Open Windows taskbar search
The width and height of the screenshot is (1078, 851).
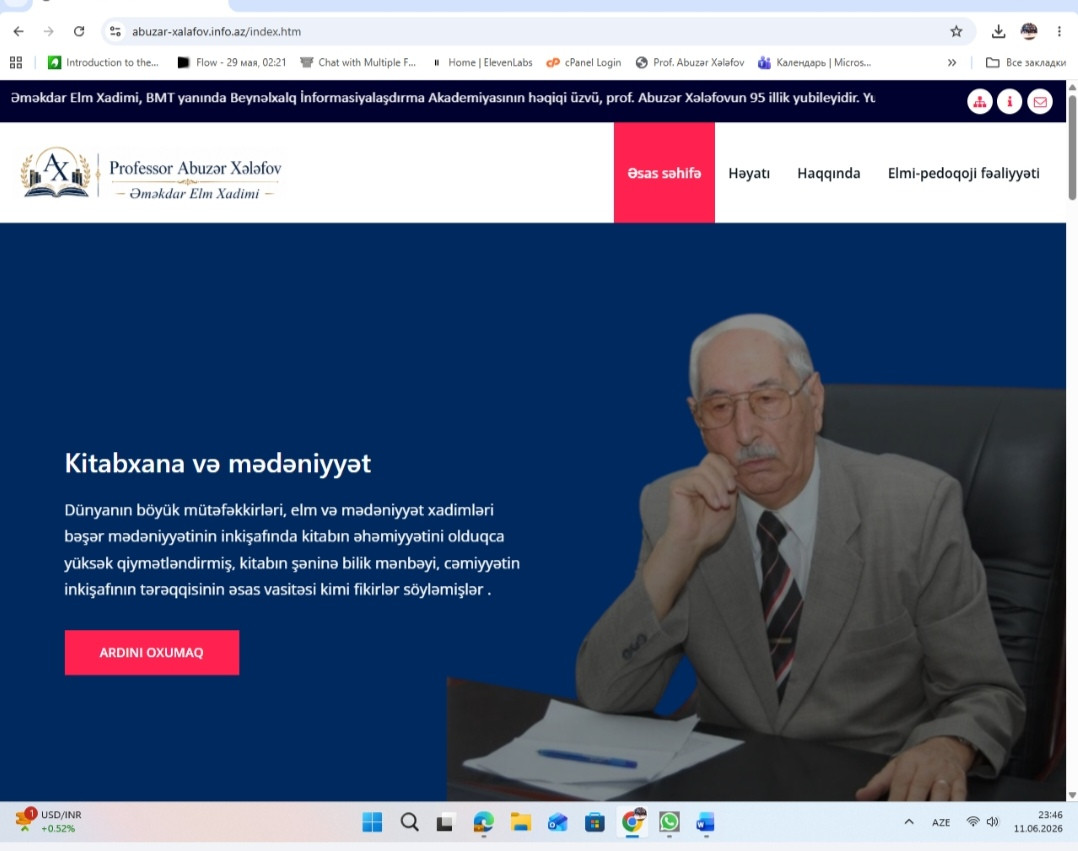(409, 821)
